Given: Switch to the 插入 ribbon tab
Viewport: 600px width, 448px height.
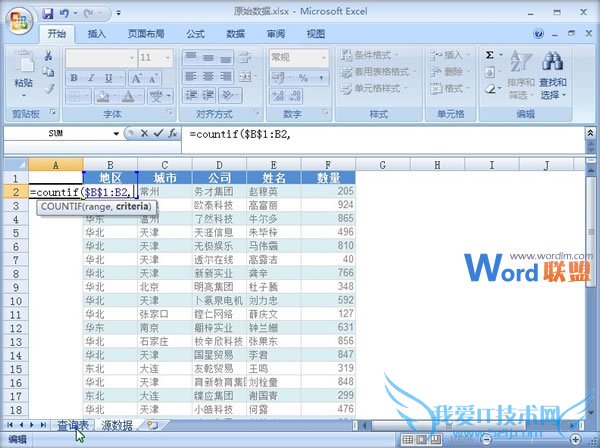Looking at the screenshot, I should click(96, 34).
